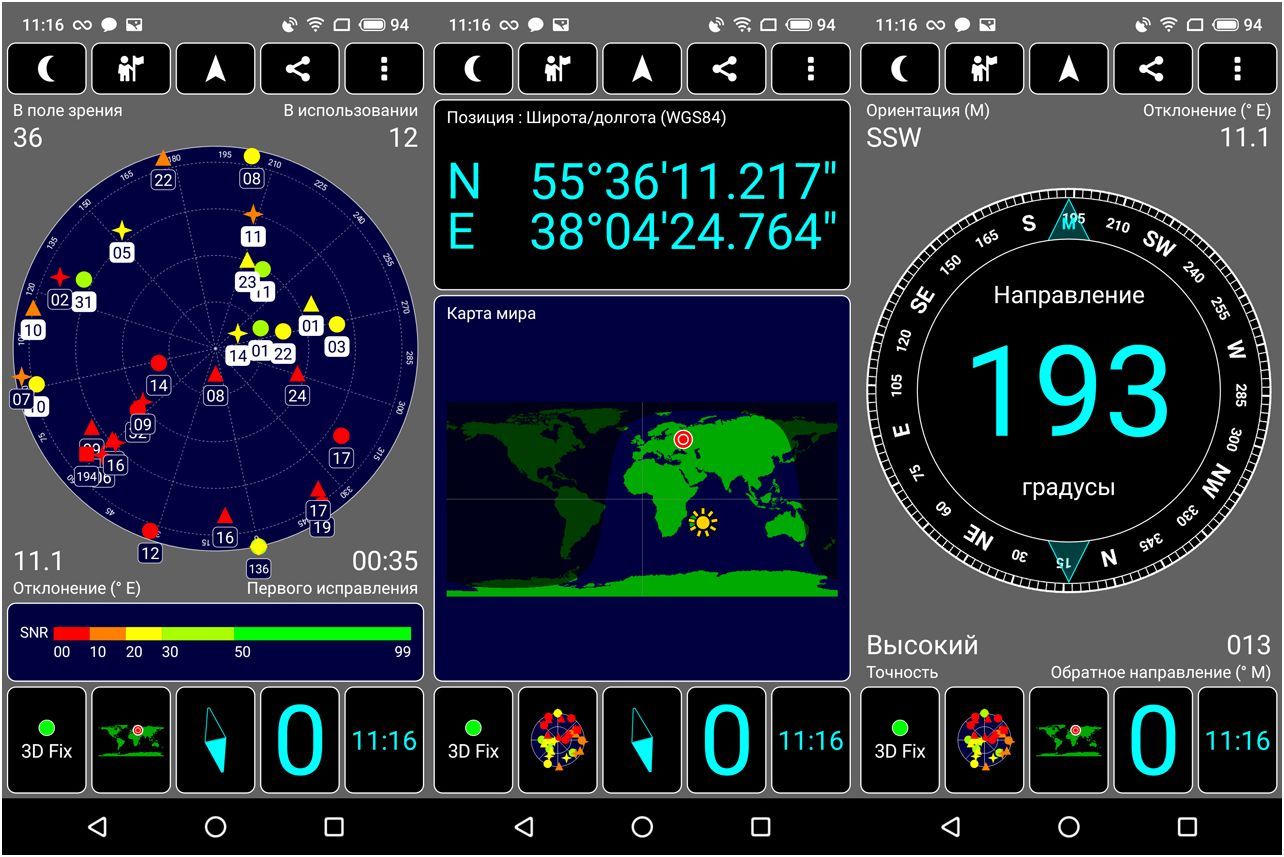Open three-dot overflow menu on right compass screen
The width and height of the screenshot is (1284, 857).
(x=1237, y=69)
